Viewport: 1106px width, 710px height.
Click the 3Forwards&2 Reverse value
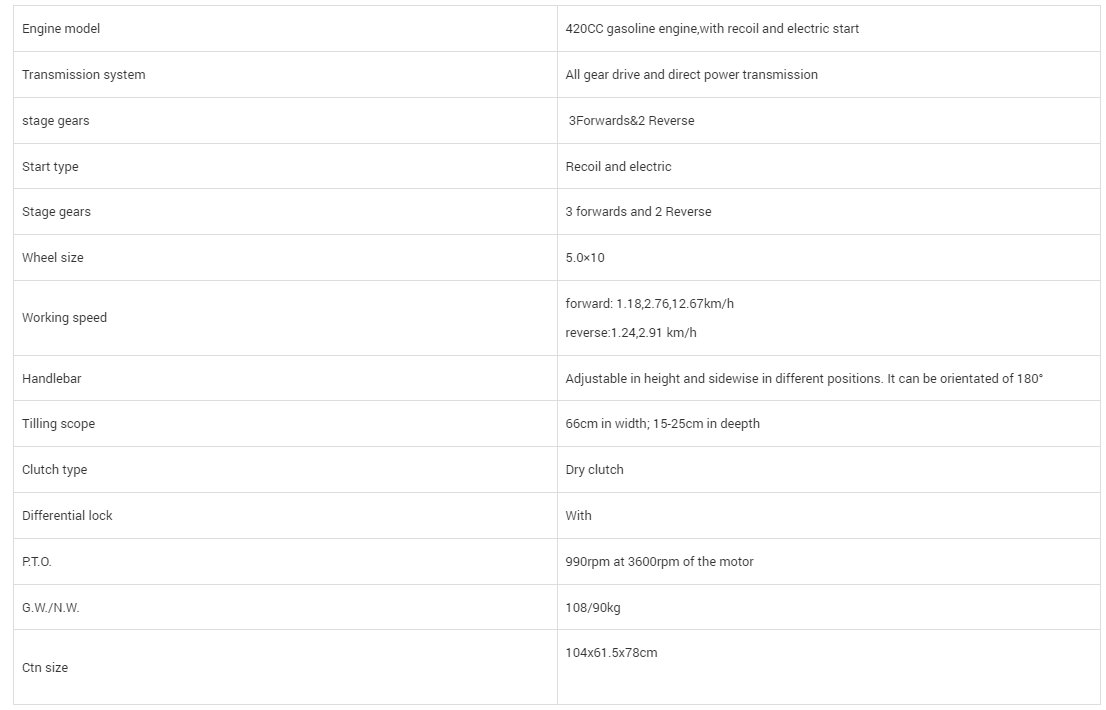[x=631, y=121]
